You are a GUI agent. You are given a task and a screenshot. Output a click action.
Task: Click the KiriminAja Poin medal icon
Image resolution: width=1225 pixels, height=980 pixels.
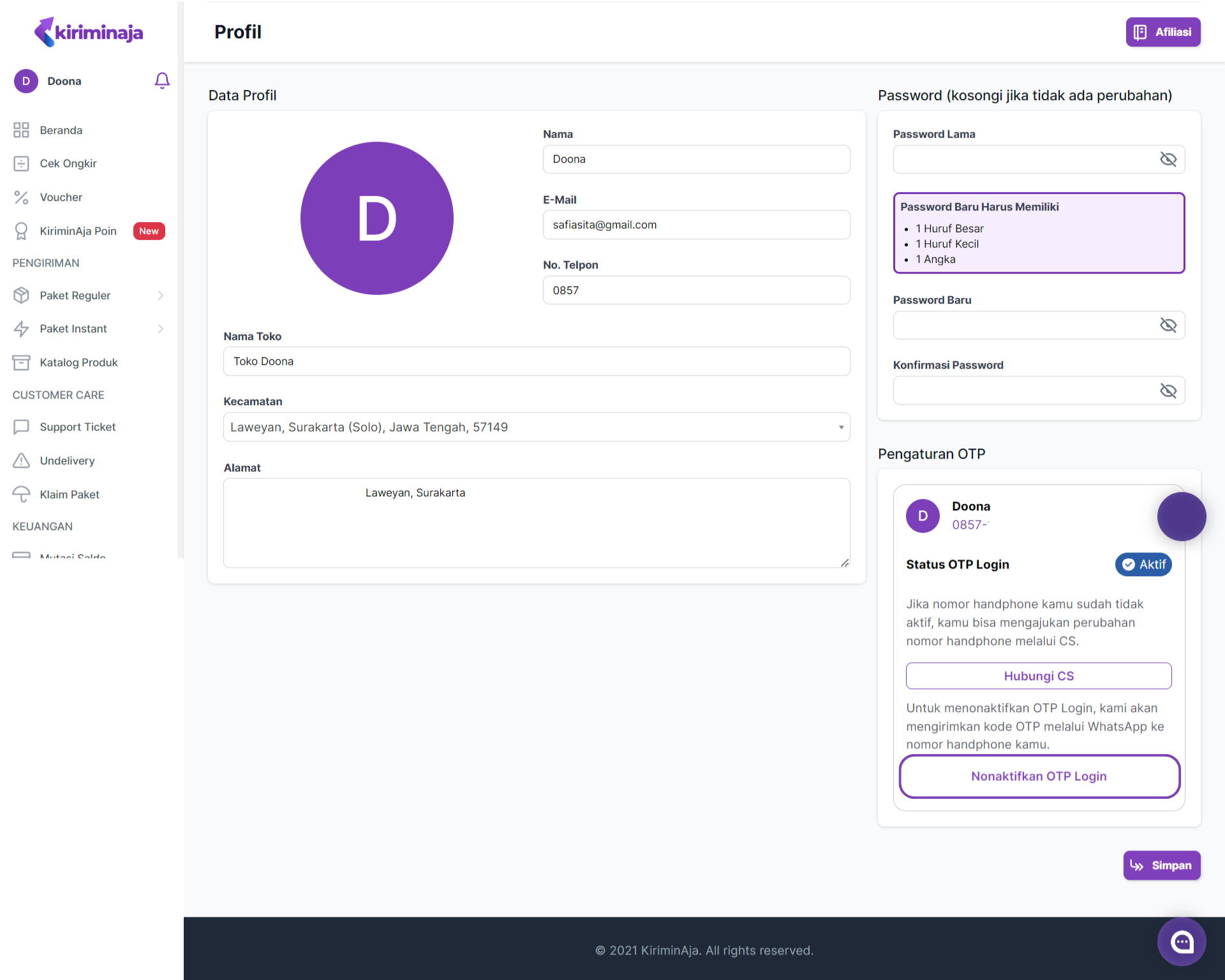point(21,231)
